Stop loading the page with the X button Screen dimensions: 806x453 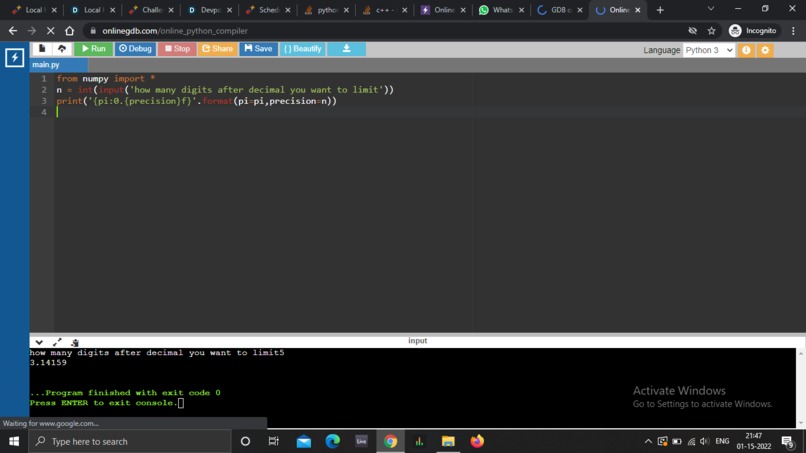click(50, 31)
